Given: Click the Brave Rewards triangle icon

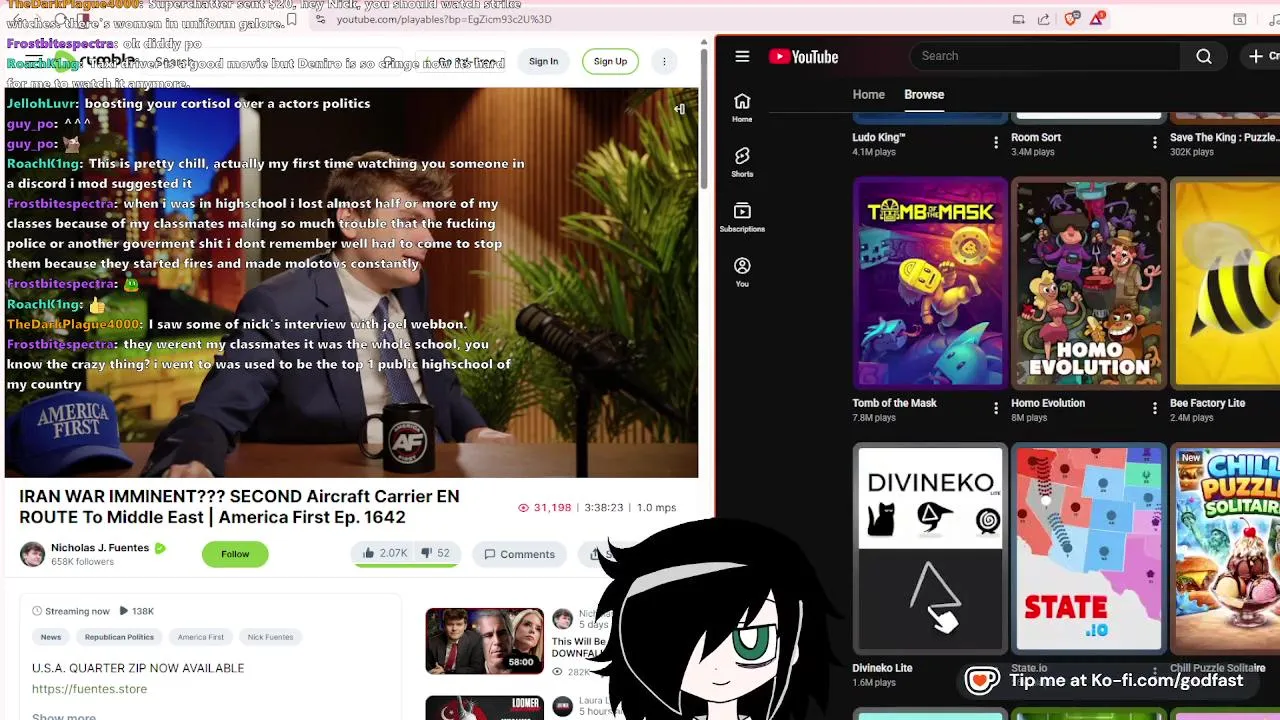Looking at the screenshot, I should (1097, 18).
